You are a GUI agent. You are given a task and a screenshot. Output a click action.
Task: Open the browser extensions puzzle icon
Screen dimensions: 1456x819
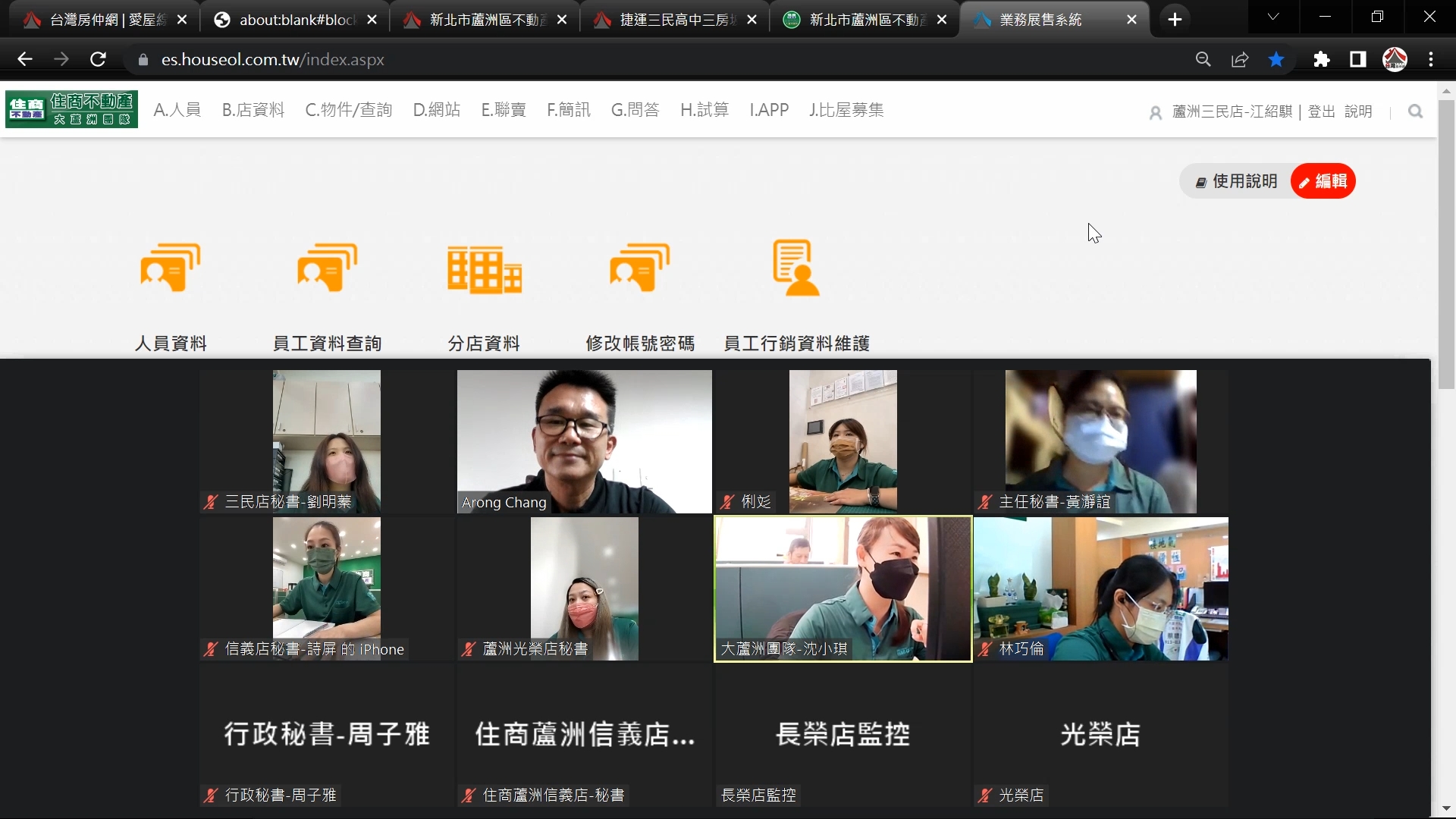pyautogui.click(x=1322, y=59)
